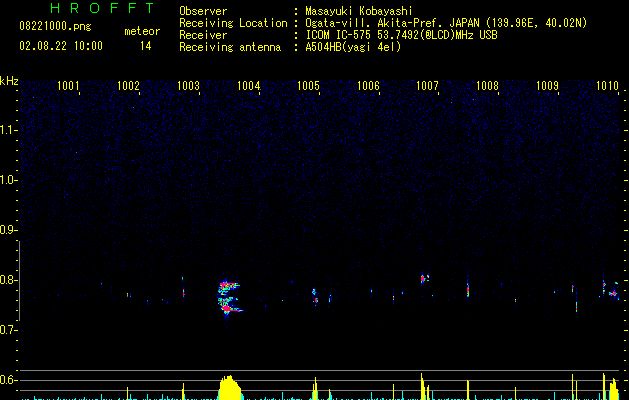Click the 1009 time axis marker
The image size is (629, 400).
[x=548, y=86]
